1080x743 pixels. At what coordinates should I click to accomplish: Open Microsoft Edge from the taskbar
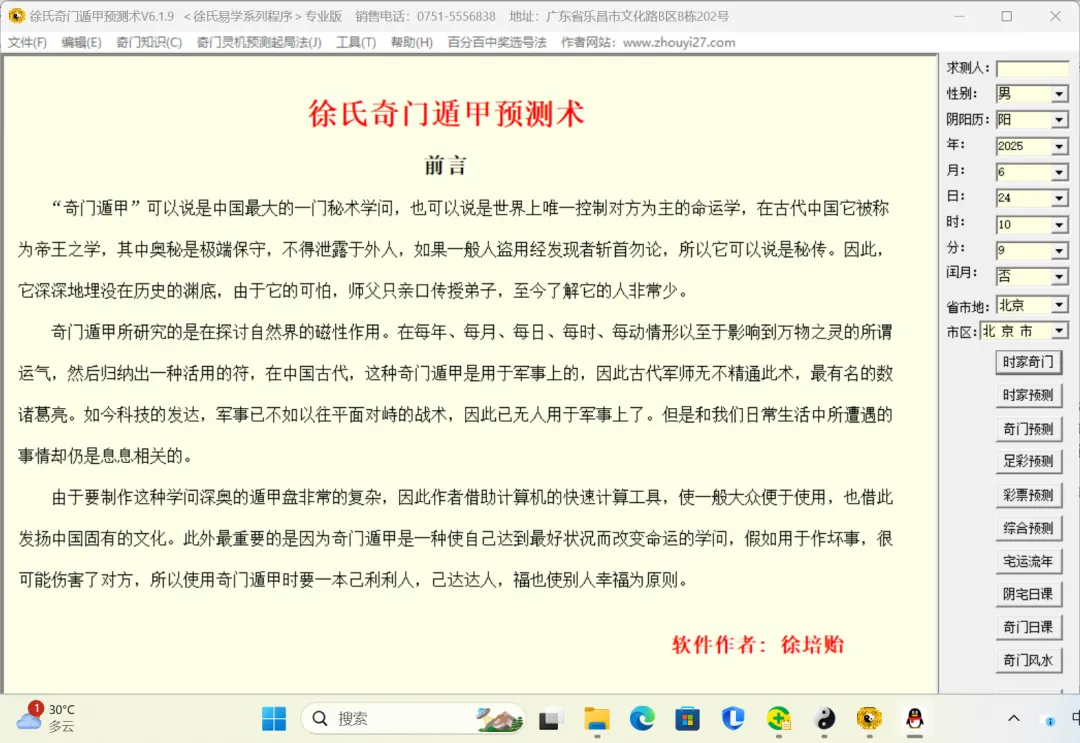(642, 718)
